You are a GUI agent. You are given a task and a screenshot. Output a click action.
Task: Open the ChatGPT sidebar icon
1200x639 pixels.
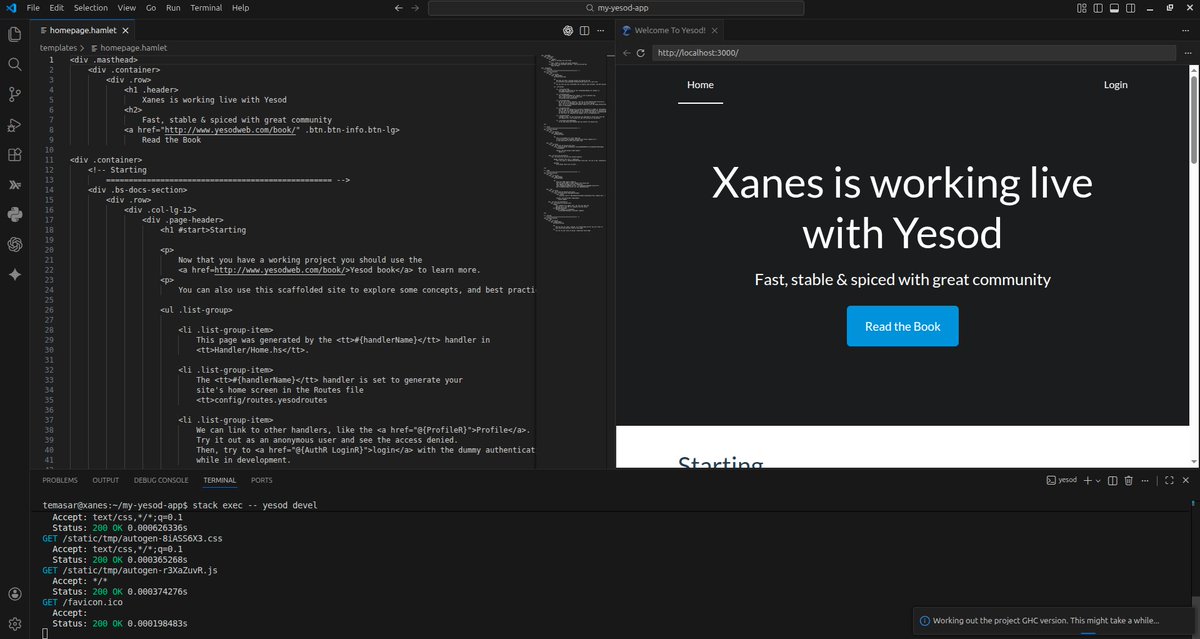14,244
